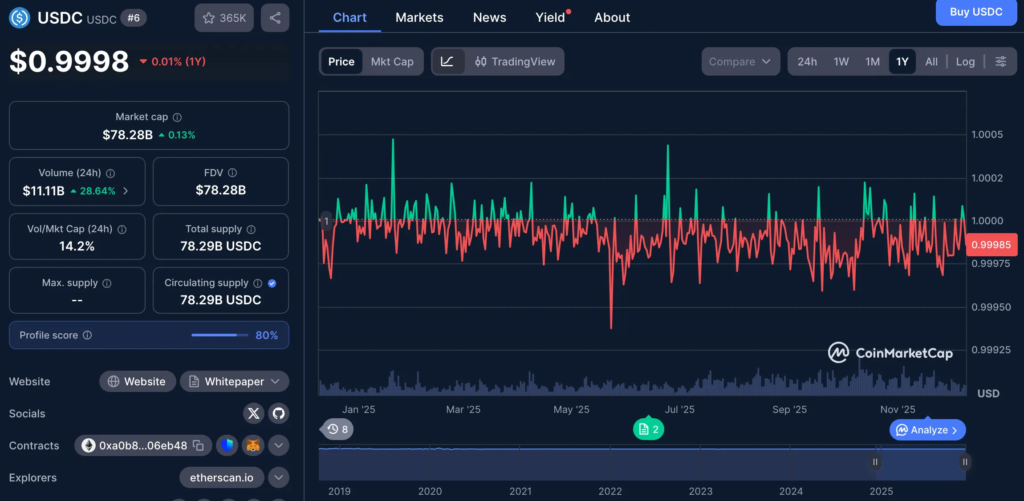Switch chart to Mkt Cap view
Viewport: 1024px width, 501px height.
tap(392, 61)
